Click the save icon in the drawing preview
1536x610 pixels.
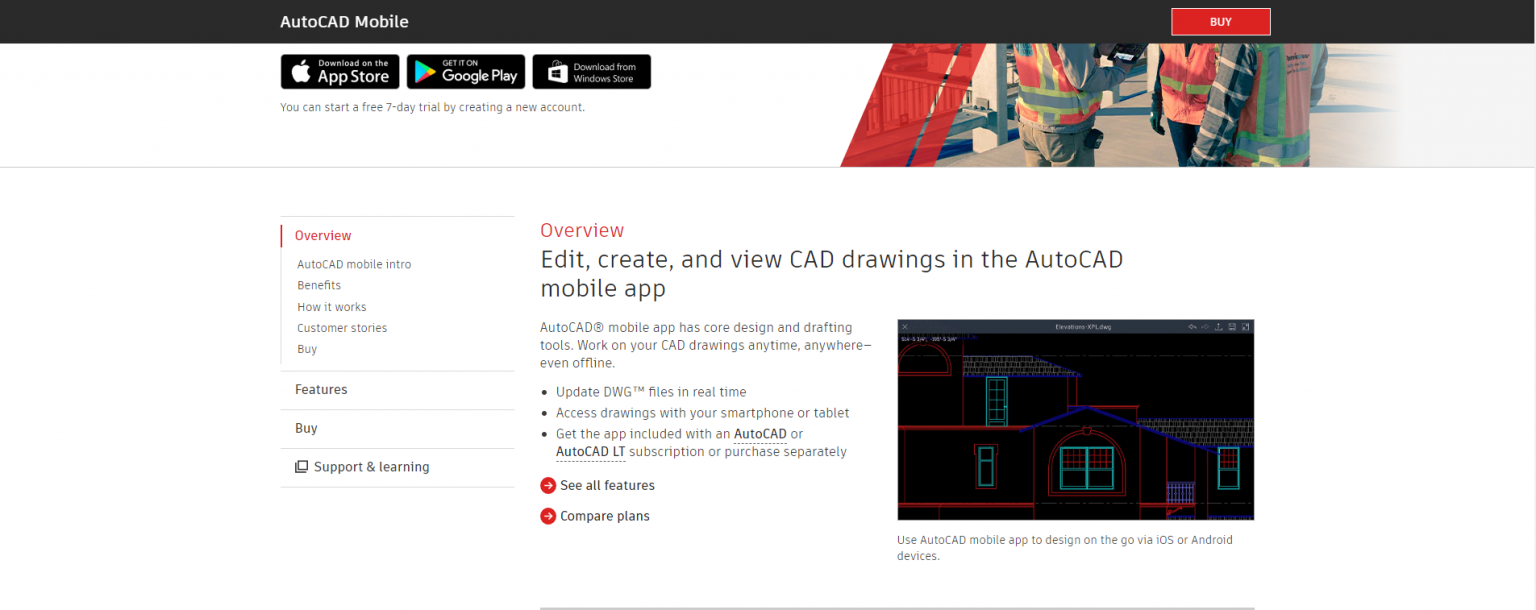coord(1232,327)
